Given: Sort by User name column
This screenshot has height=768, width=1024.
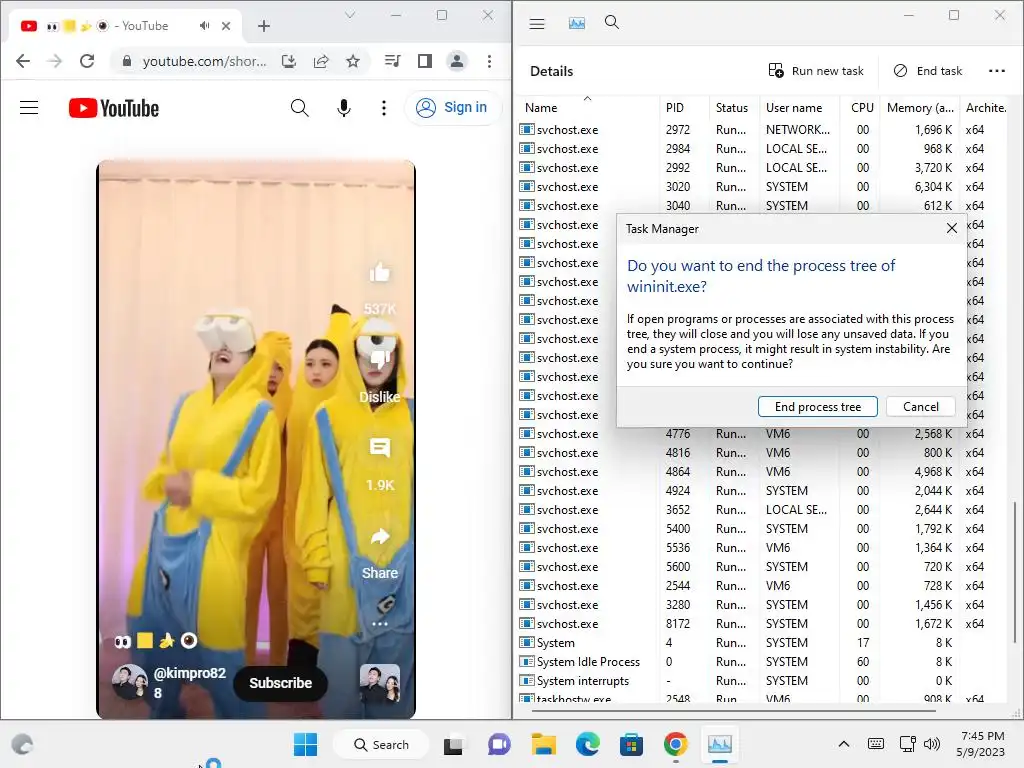Looking at the screenshot, I should coord(793,108).
